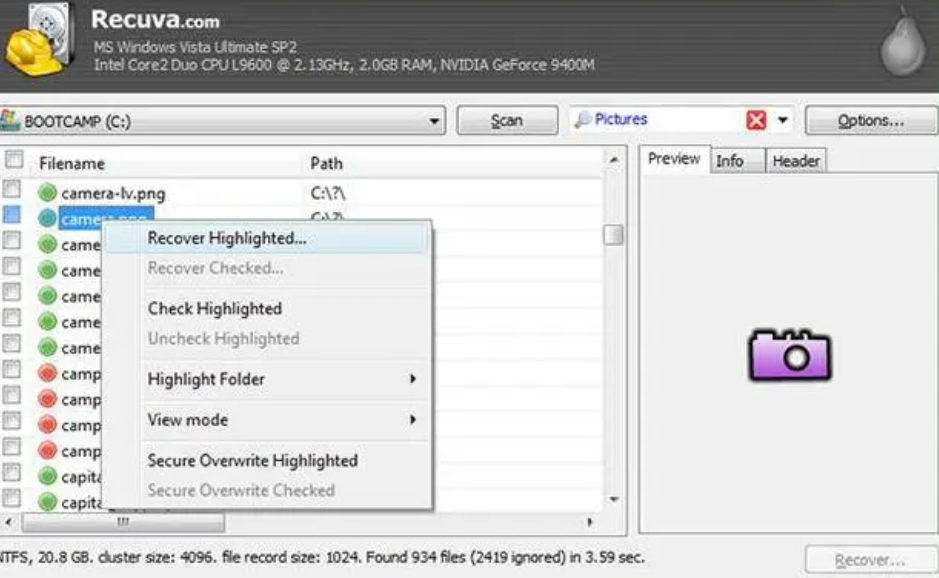Click the horizontal scroll right arrow

pos(590,522)
